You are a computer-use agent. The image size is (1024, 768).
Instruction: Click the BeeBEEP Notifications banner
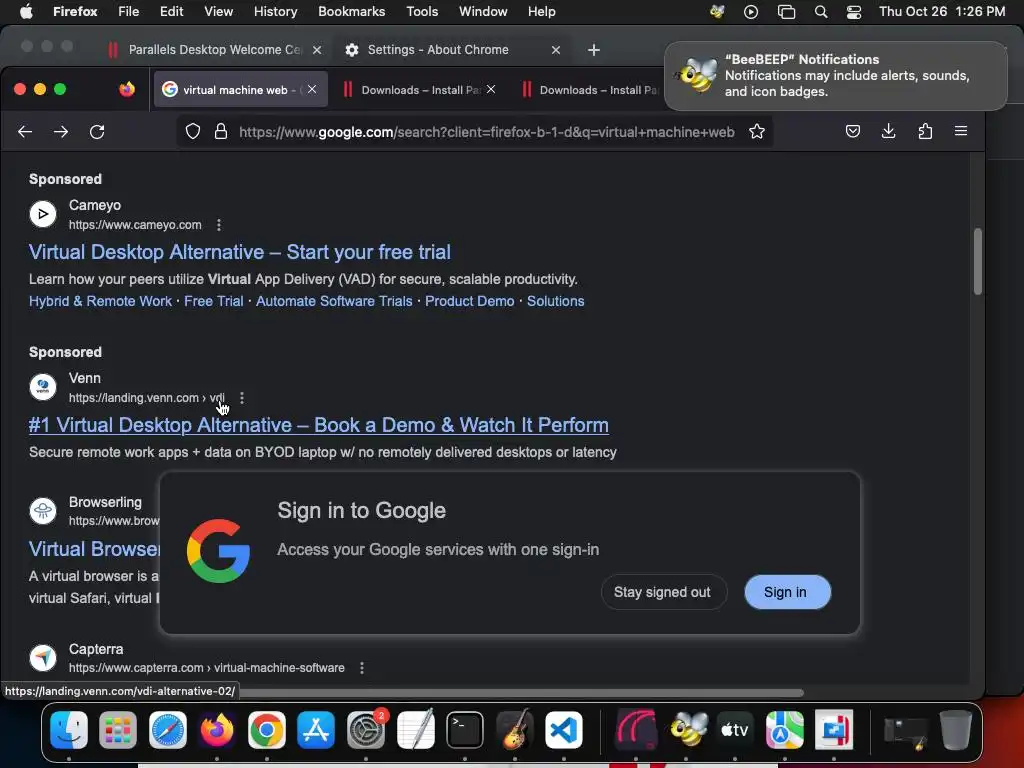point(835,76)
